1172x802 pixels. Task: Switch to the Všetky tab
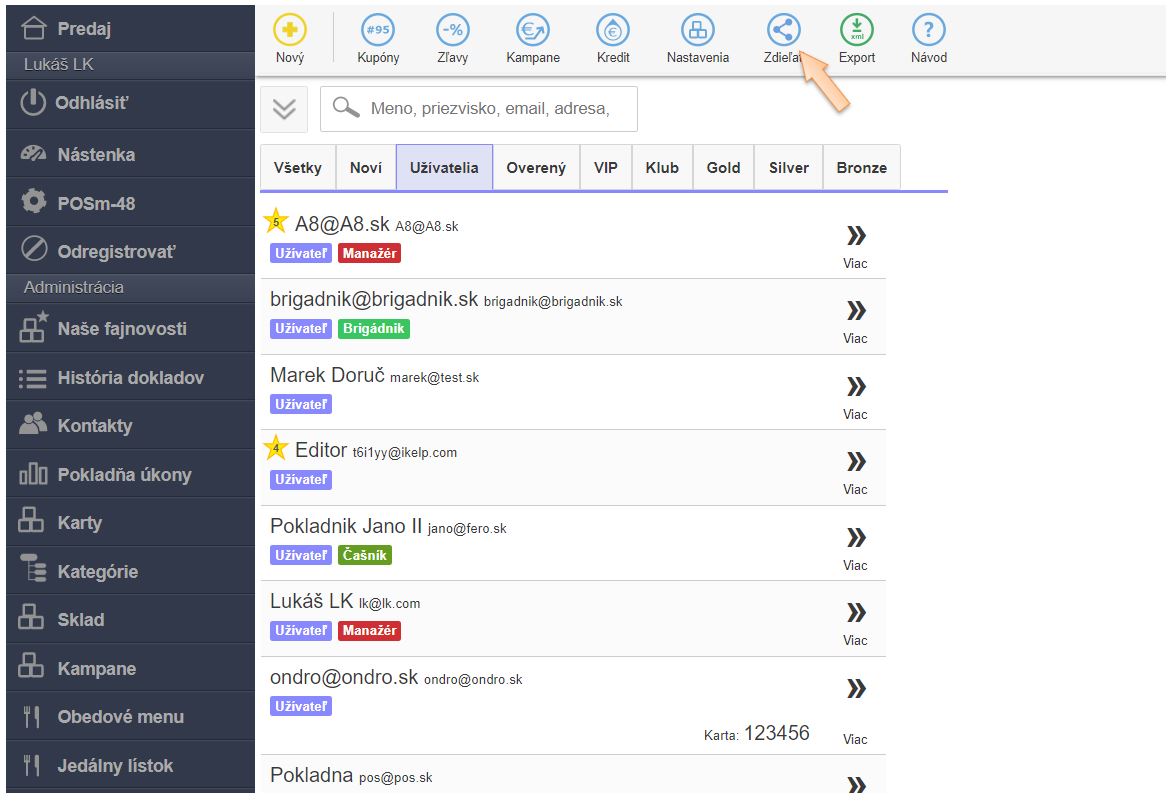point(298,168)
